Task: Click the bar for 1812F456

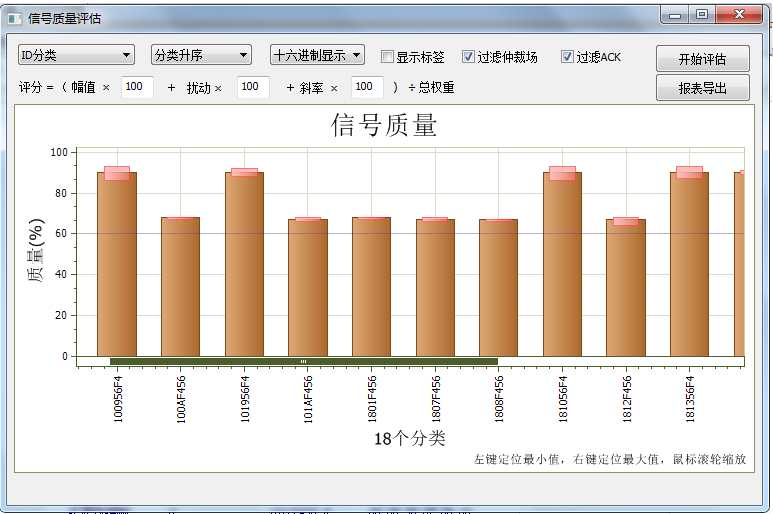Action: [626, 287]
